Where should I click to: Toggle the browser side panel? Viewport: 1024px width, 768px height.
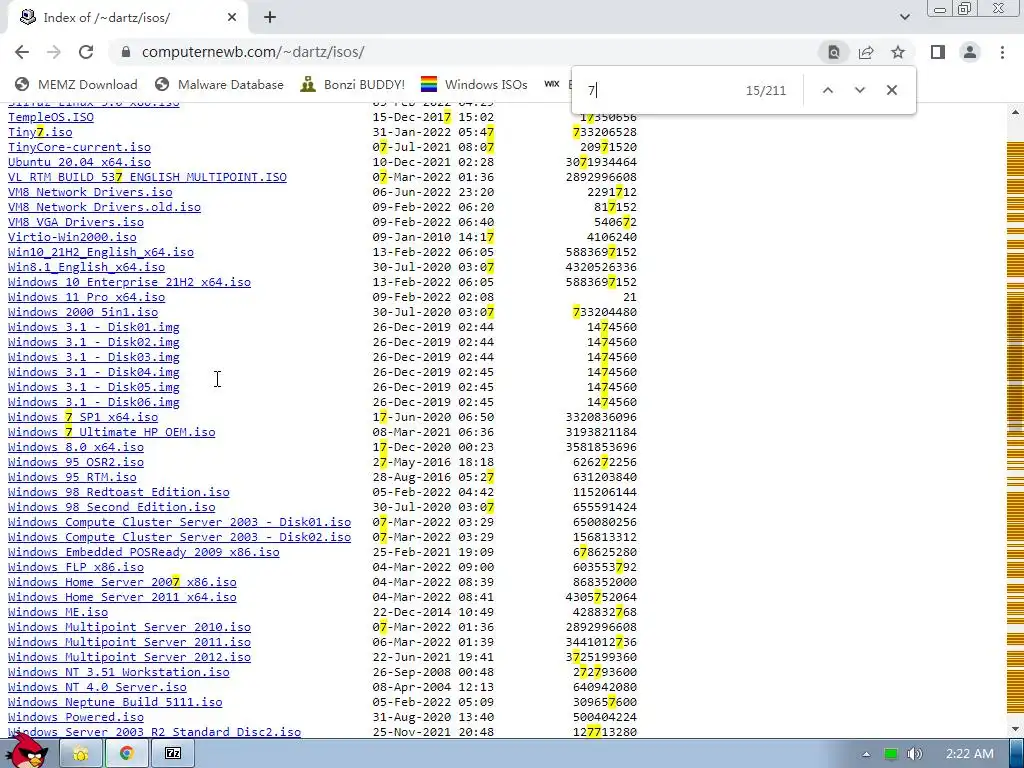938,52
